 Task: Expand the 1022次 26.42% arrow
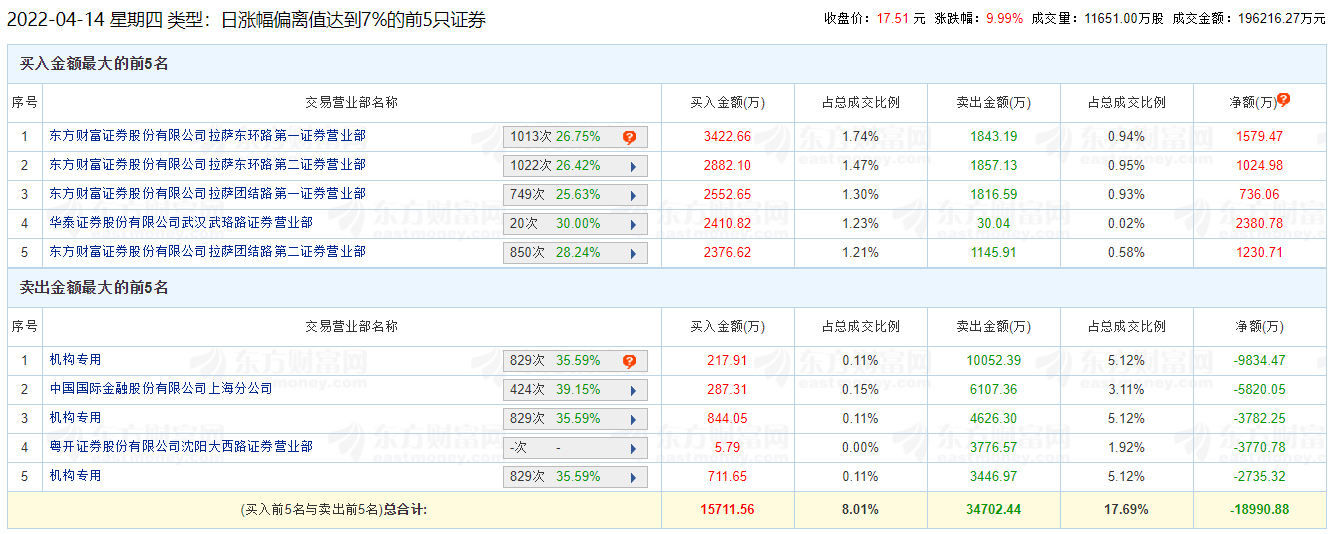tap(633, 167)
